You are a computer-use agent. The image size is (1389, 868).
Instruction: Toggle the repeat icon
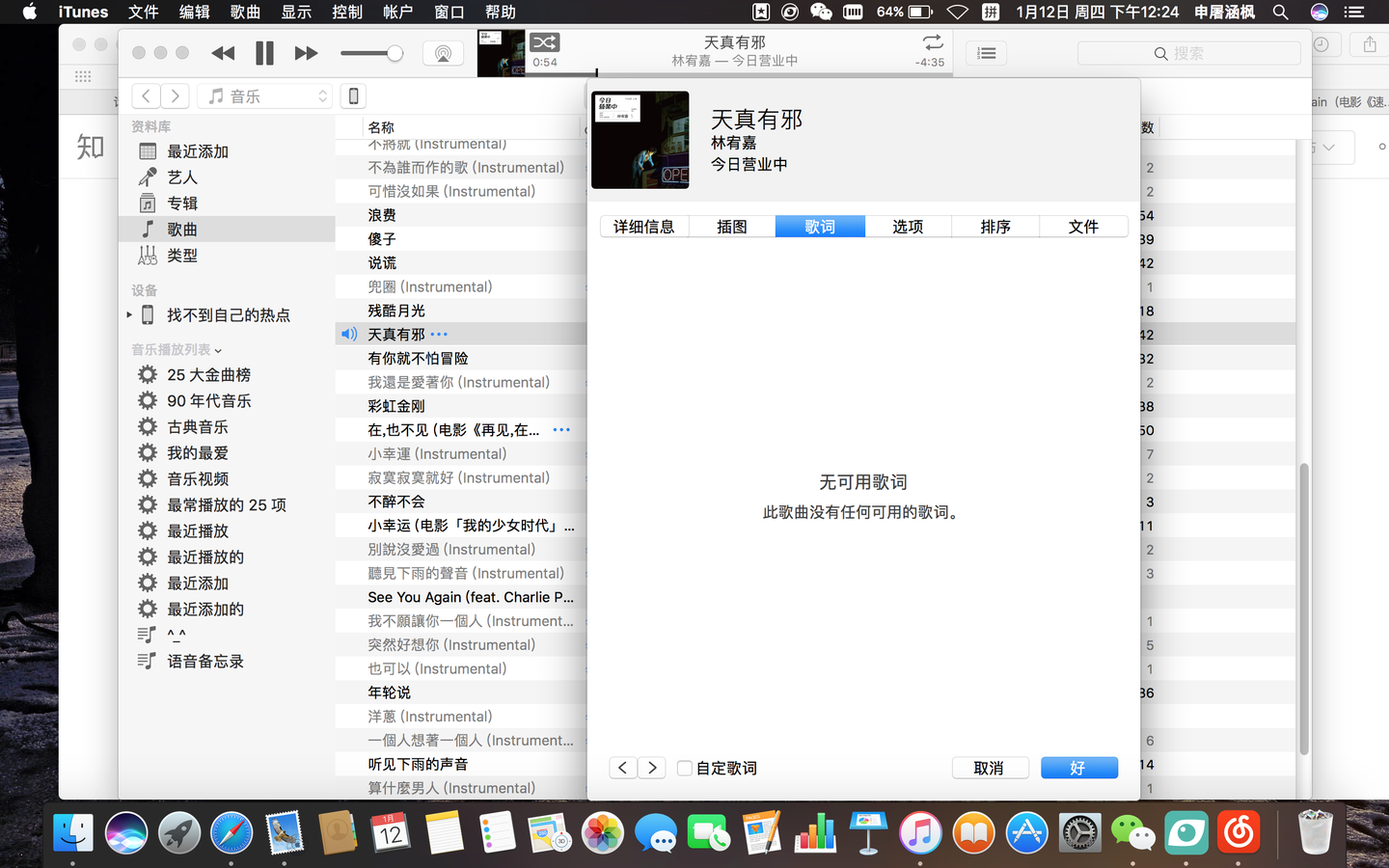(x=932, y=42)
